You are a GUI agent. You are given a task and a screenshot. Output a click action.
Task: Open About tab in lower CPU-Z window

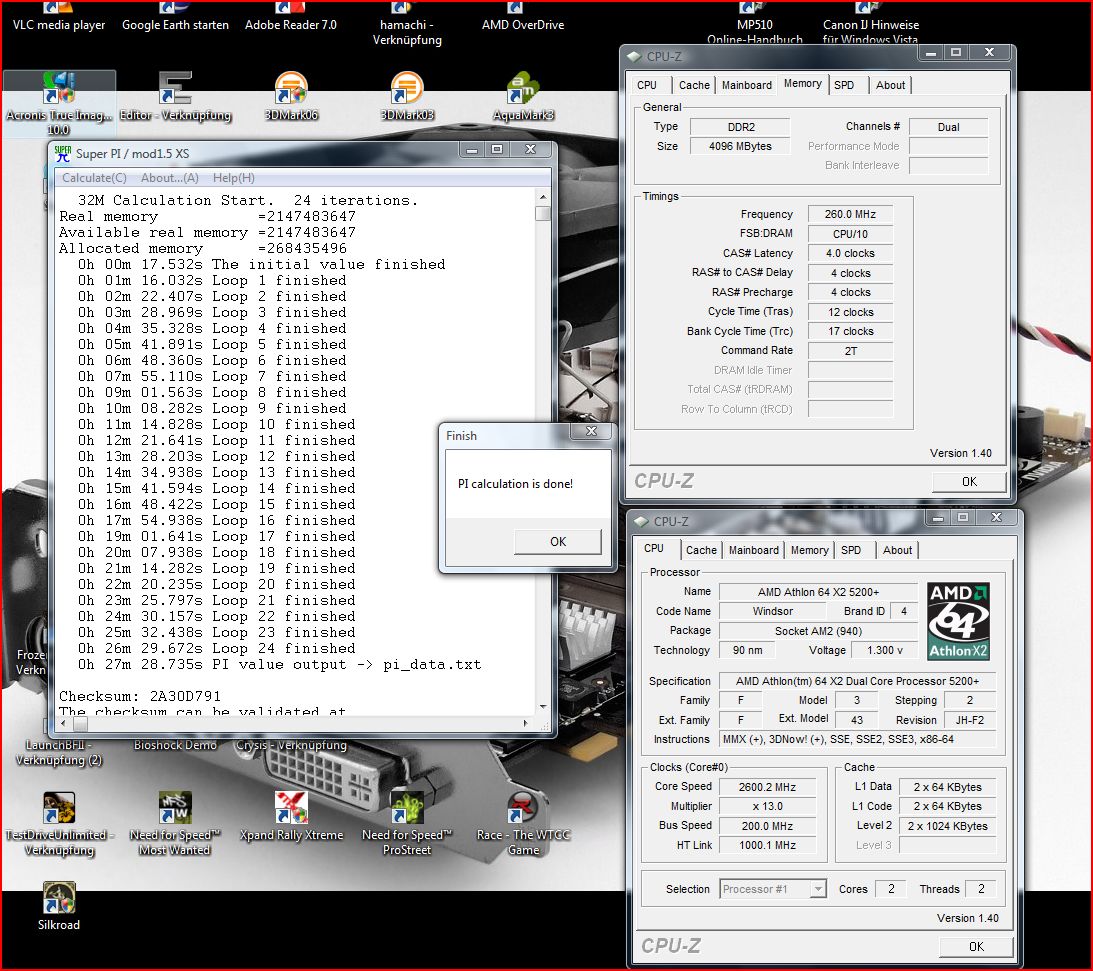(897, 550)
